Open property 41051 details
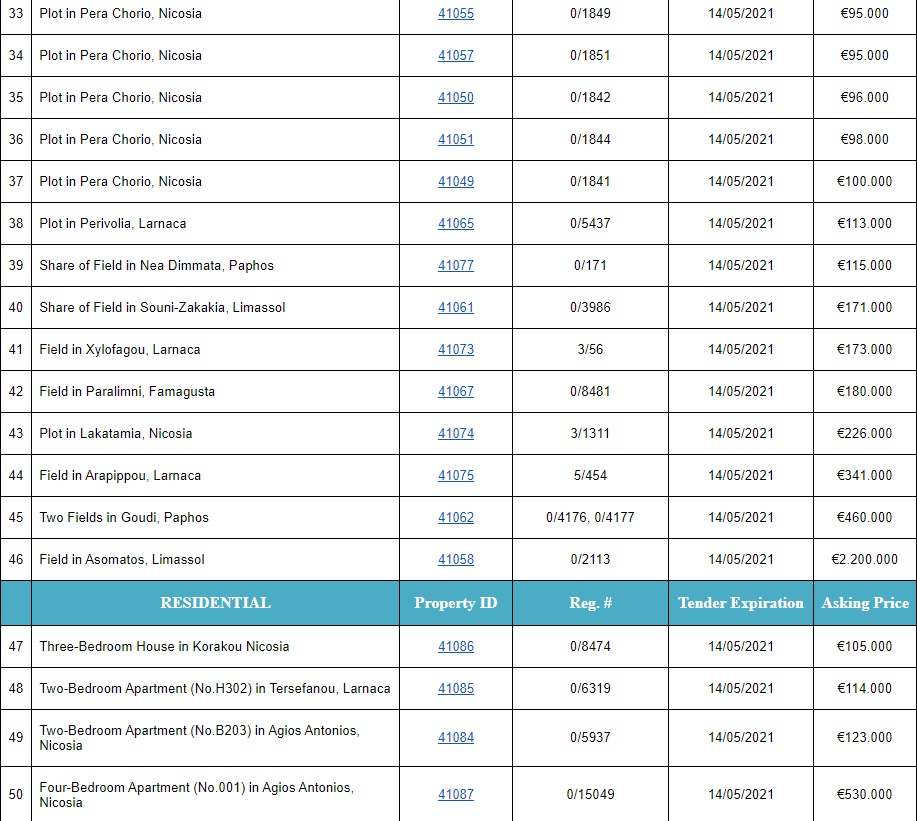This screenshot has height=821, width=917. click(456, 140)
